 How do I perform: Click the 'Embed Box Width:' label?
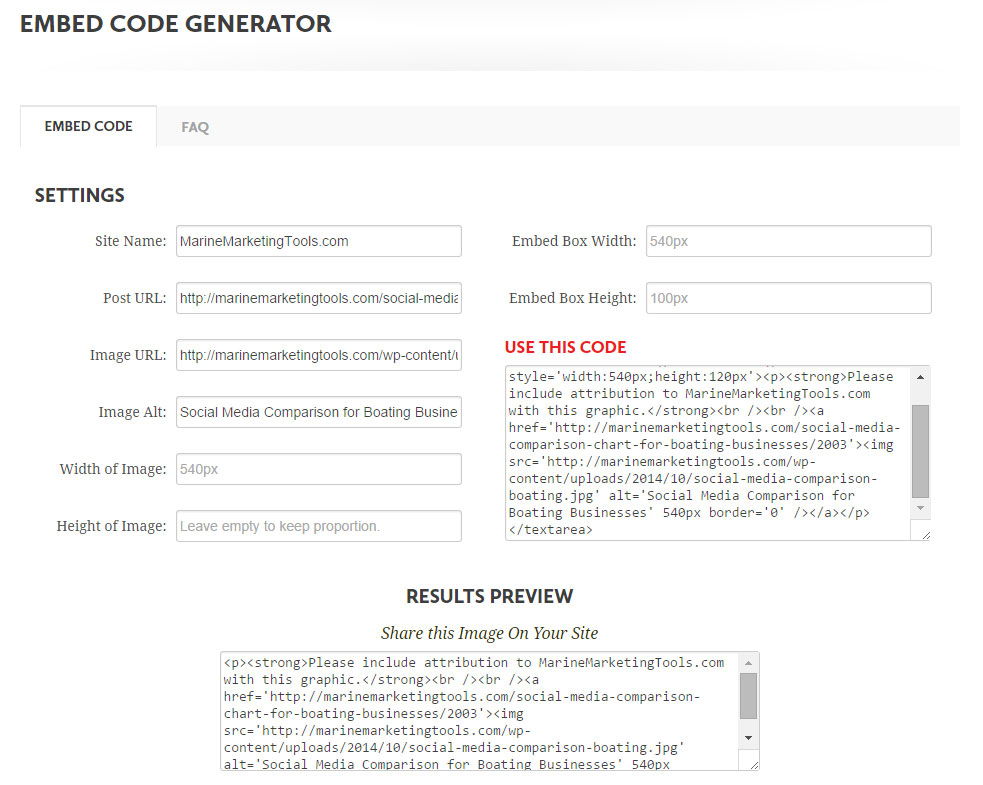574,241
